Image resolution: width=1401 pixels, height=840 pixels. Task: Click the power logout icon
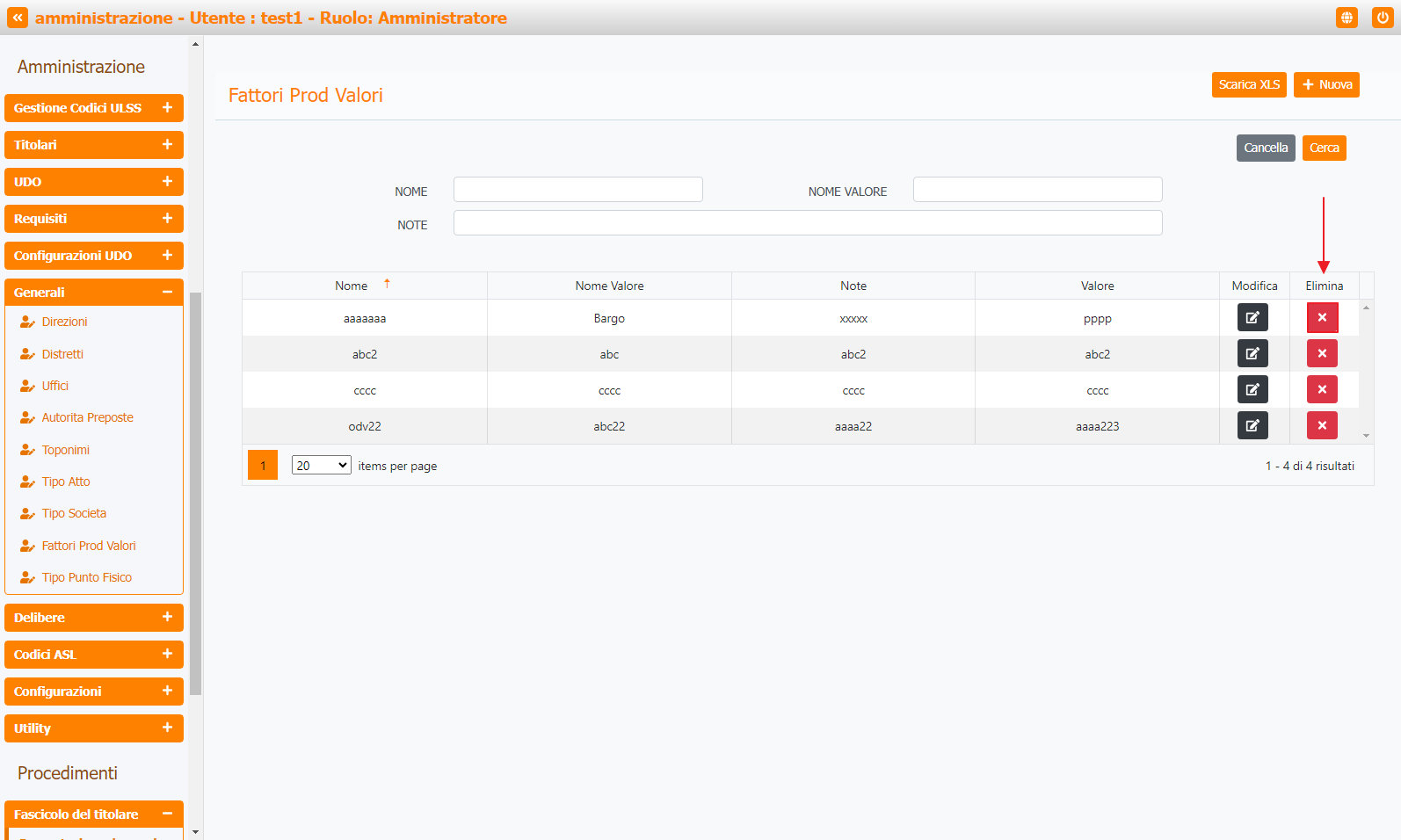coord(1382,18)
